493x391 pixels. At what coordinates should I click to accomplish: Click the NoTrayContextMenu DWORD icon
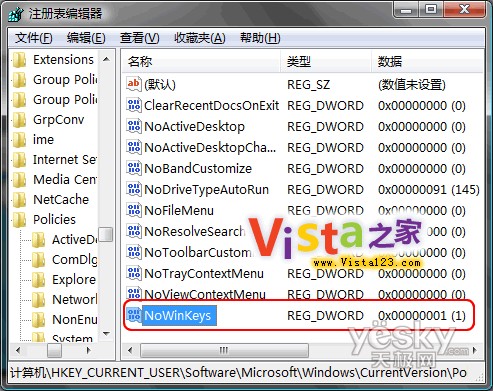pyautogui.click(x=134, y=273)
